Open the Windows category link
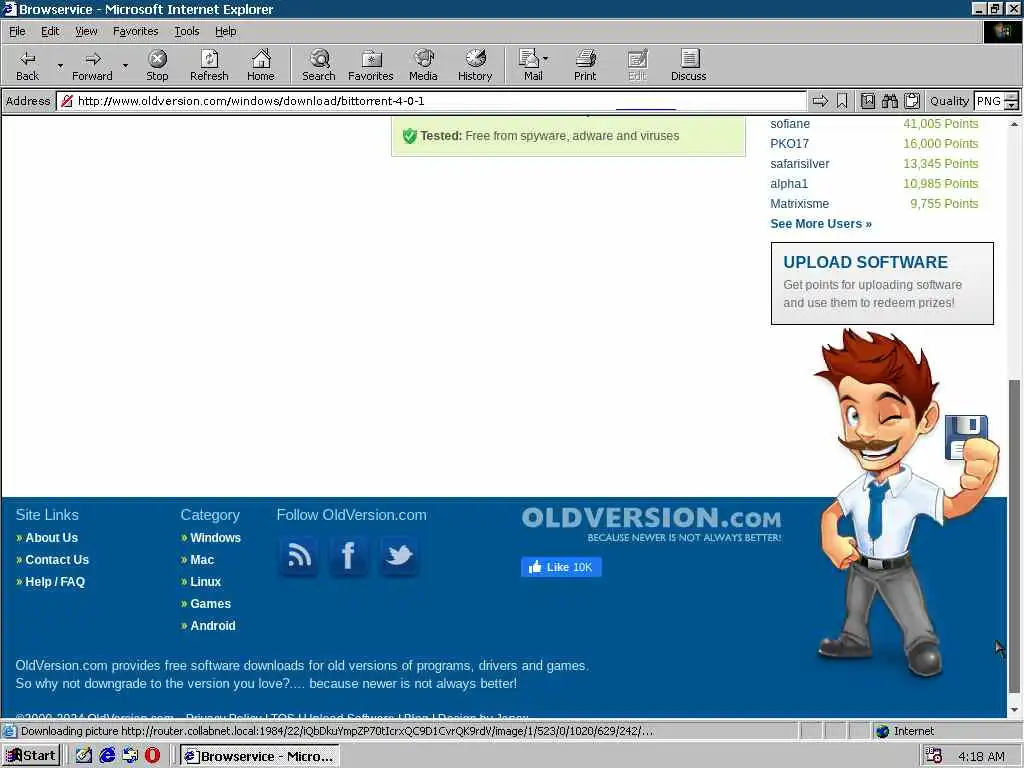 point(216,537)
